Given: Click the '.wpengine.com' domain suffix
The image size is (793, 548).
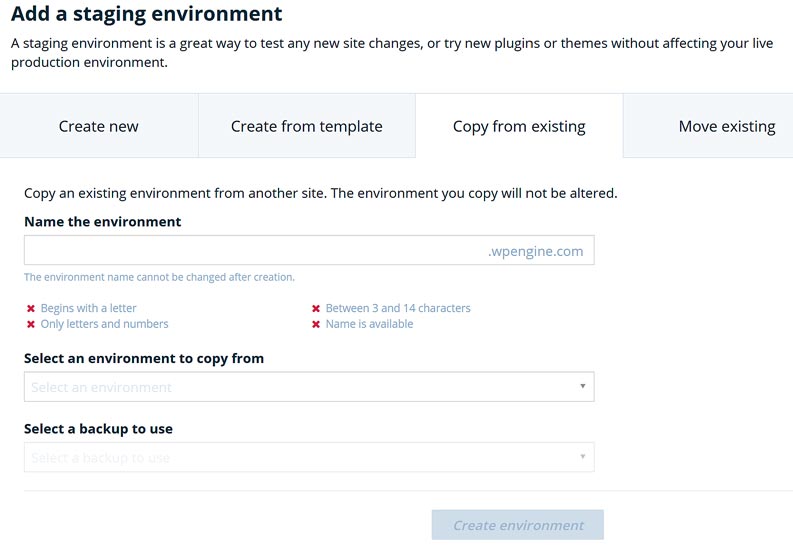Looking at the screenshot, I should 535,251.
